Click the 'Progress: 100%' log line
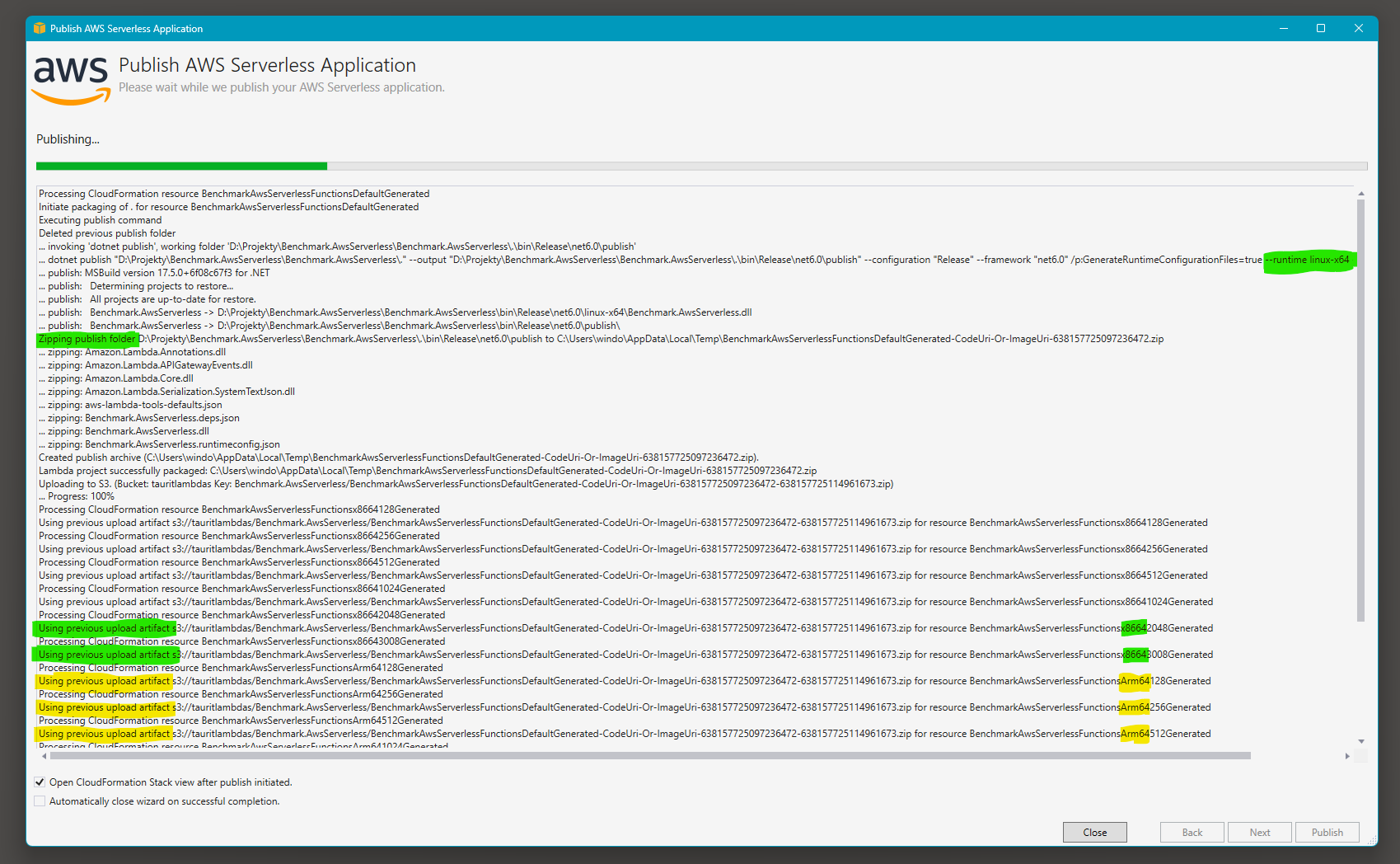The width and height of the screenshot is (1400, 864). 77,496
